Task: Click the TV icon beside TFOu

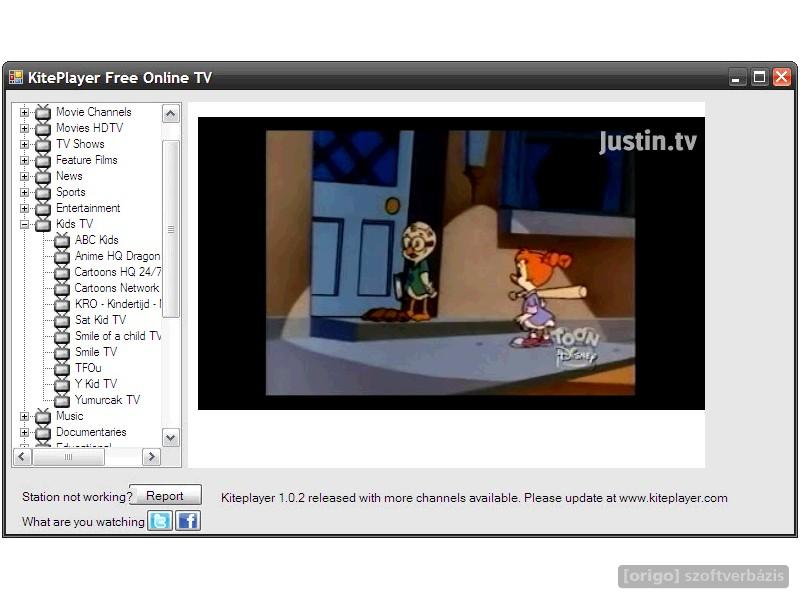Action: [62, 368]
